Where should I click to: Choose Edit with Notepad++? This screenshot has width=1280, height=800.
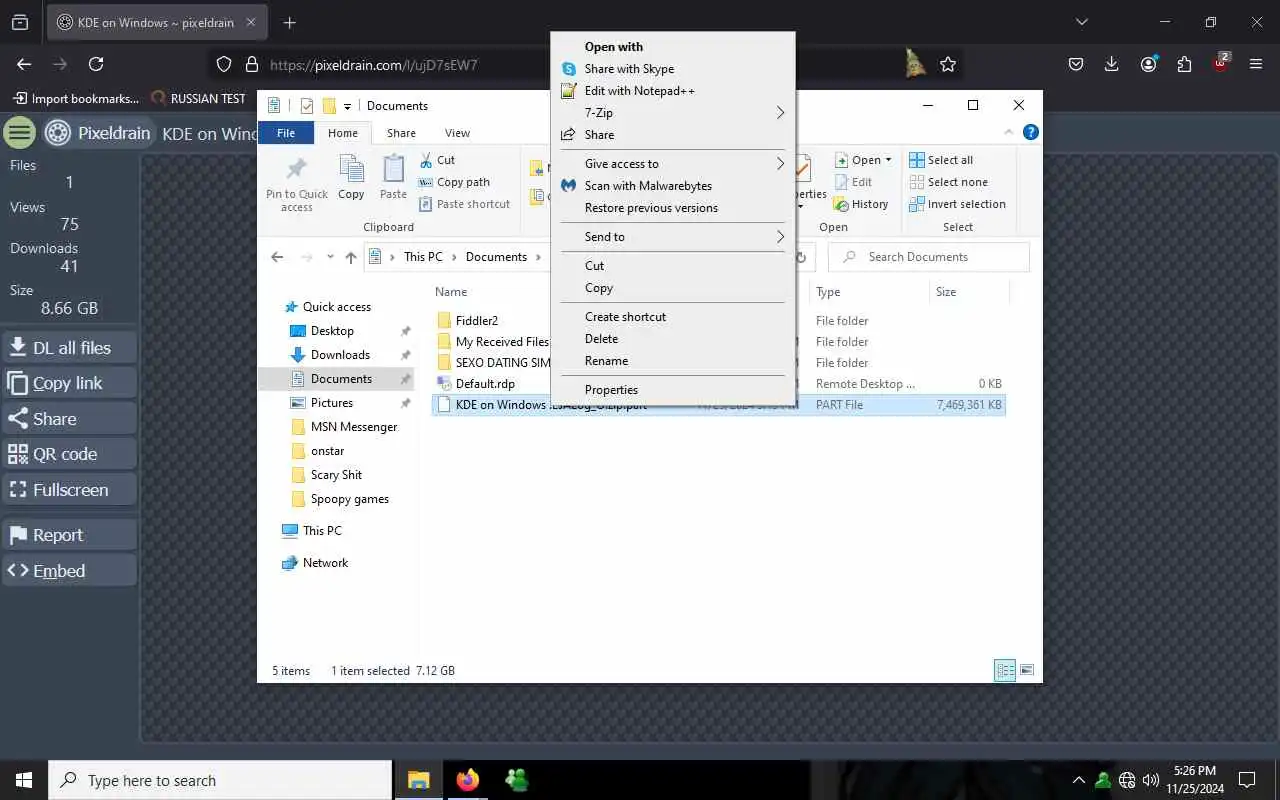click(x=673, y=91)
